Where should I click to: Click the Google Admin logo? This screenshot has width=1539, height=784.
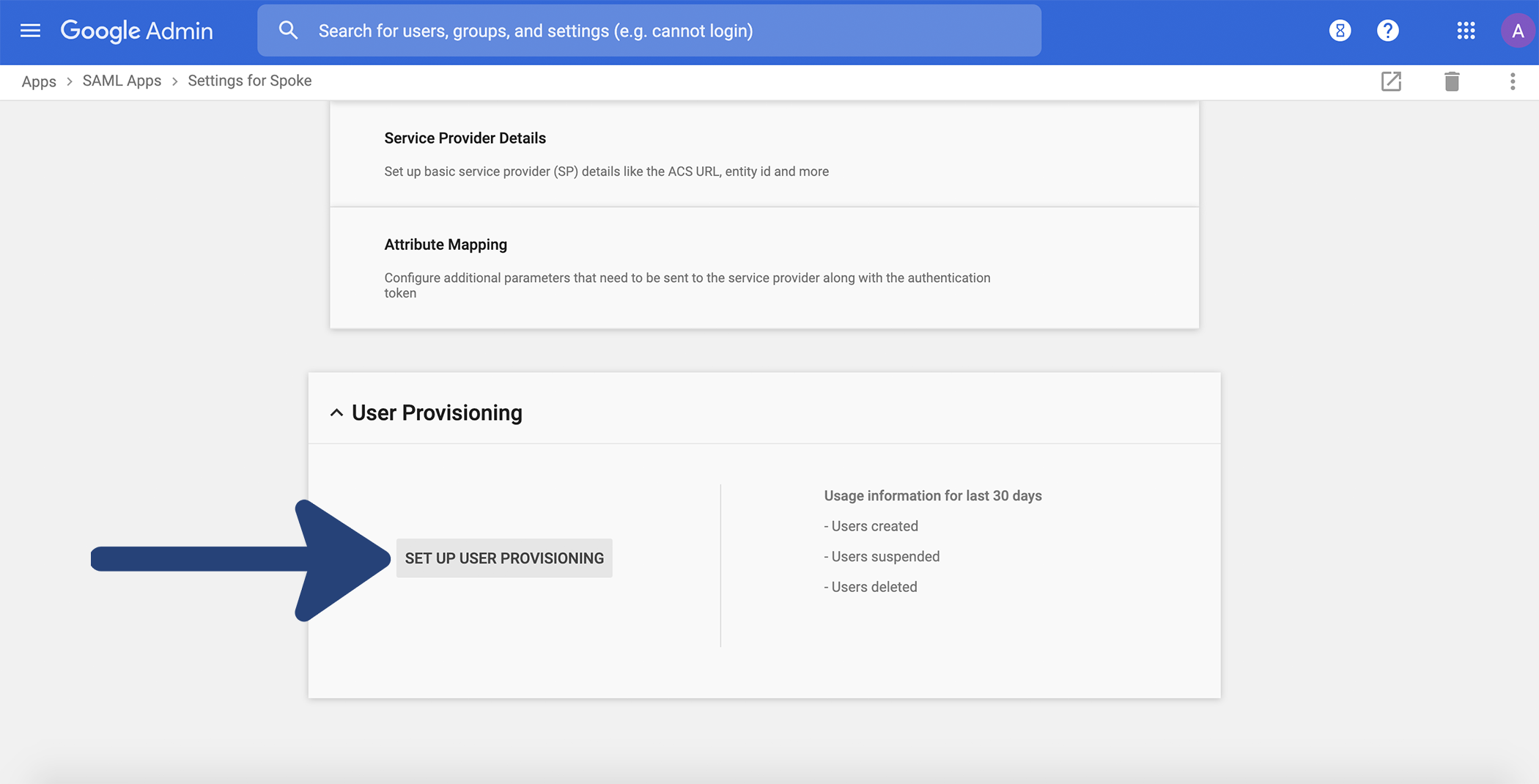[x=136, y=31]
